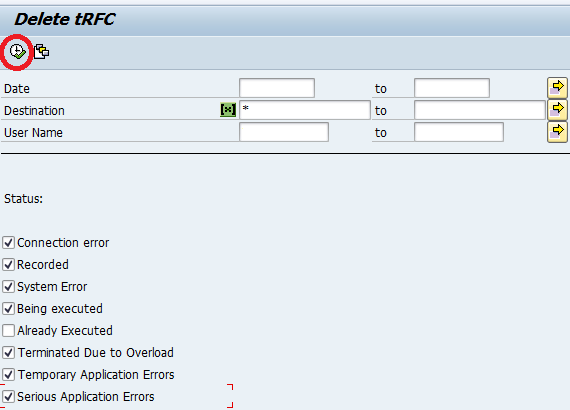Open multiple selection for User Name
This screenshot has height=410, width=570.
pyautogui.click(x=557, y=132)
